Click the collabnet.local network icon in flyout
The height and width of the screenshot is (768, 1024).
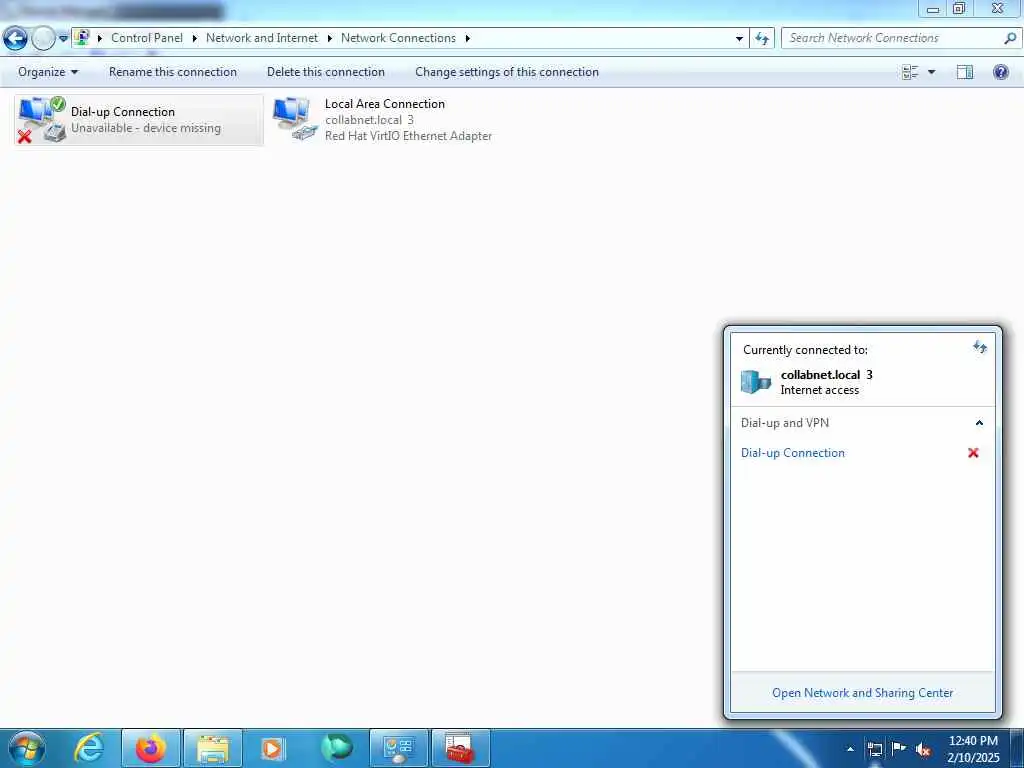756,381
